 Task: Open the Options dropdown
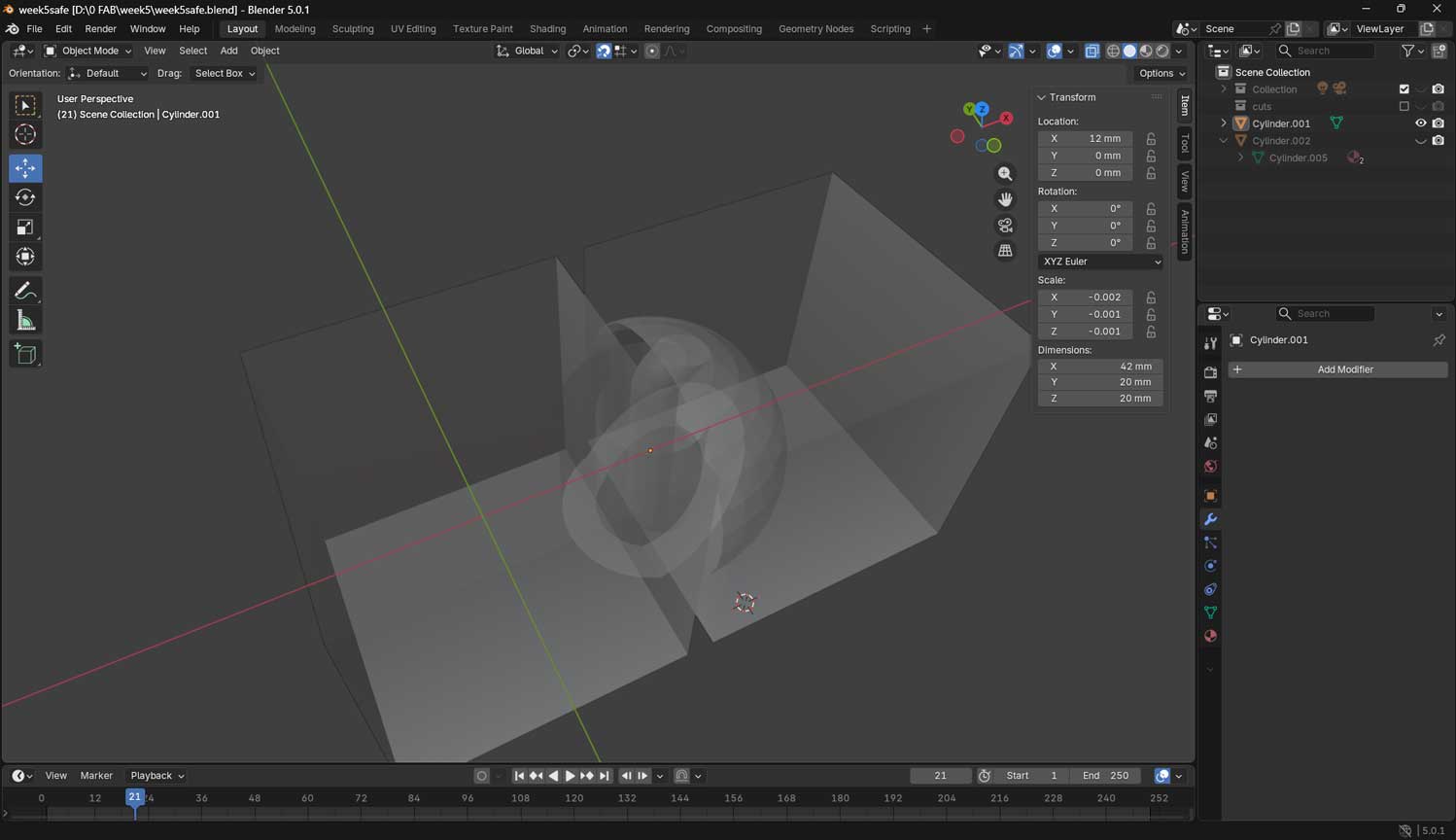point(1161,73)
